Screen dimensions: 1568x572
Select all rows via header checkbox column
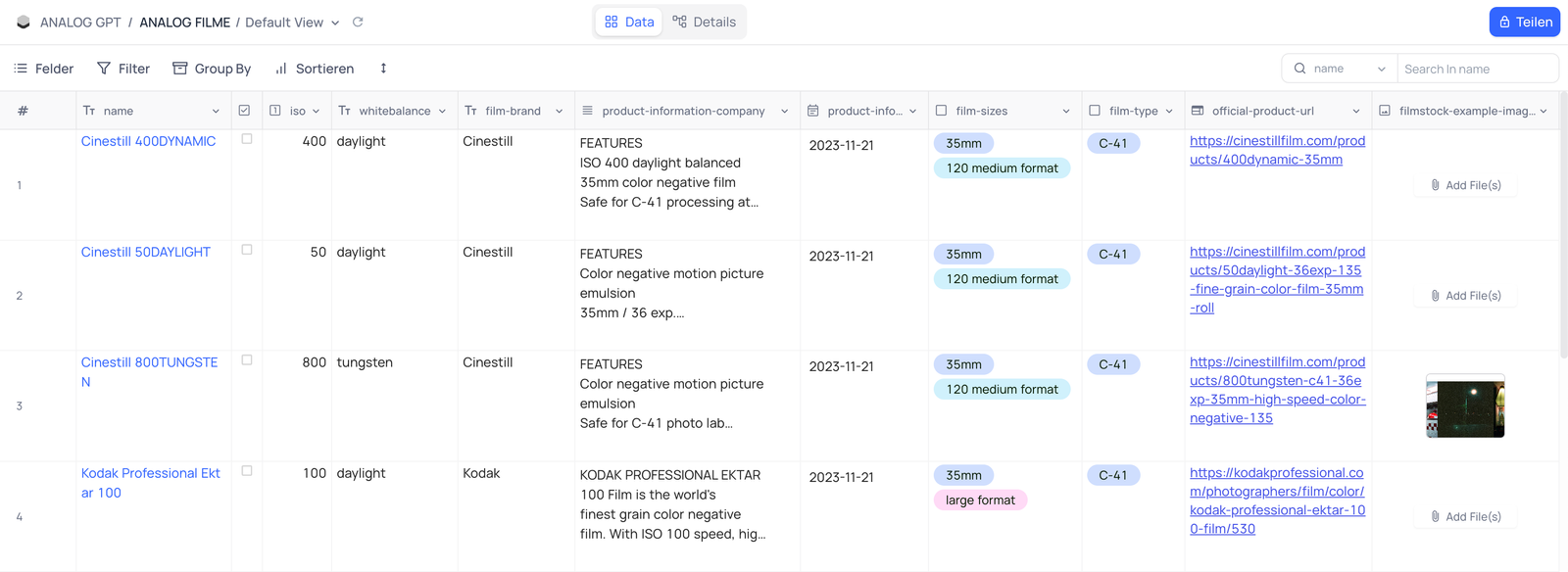coord(245,110)
